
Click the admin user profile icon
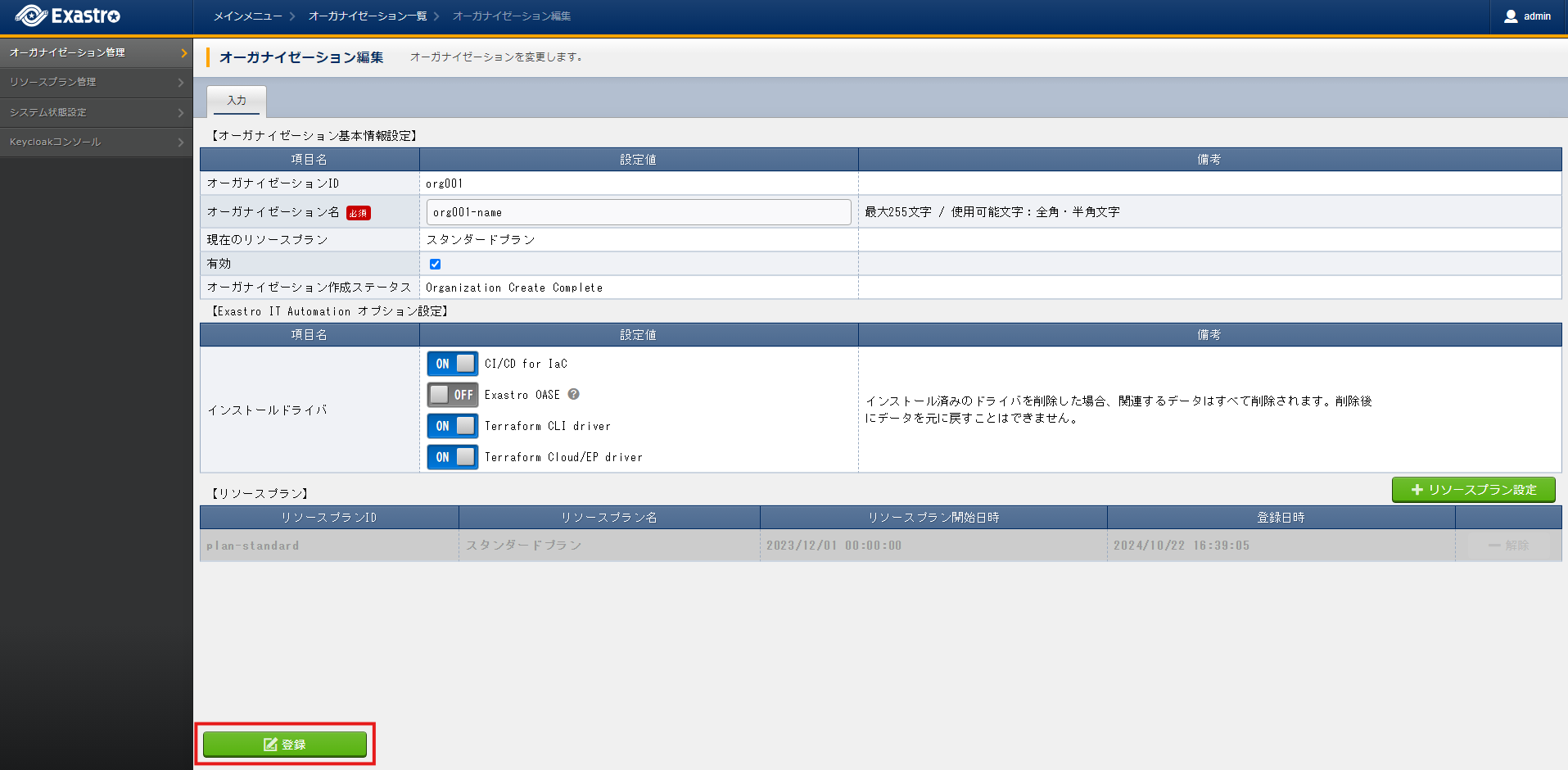[x=1511, y=16]
